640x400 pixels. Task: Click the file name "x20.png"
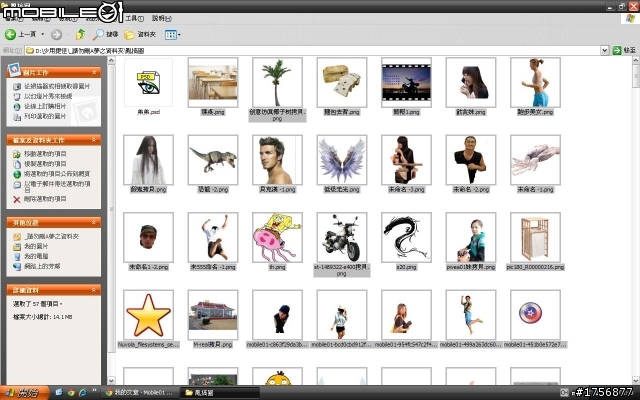406,267
